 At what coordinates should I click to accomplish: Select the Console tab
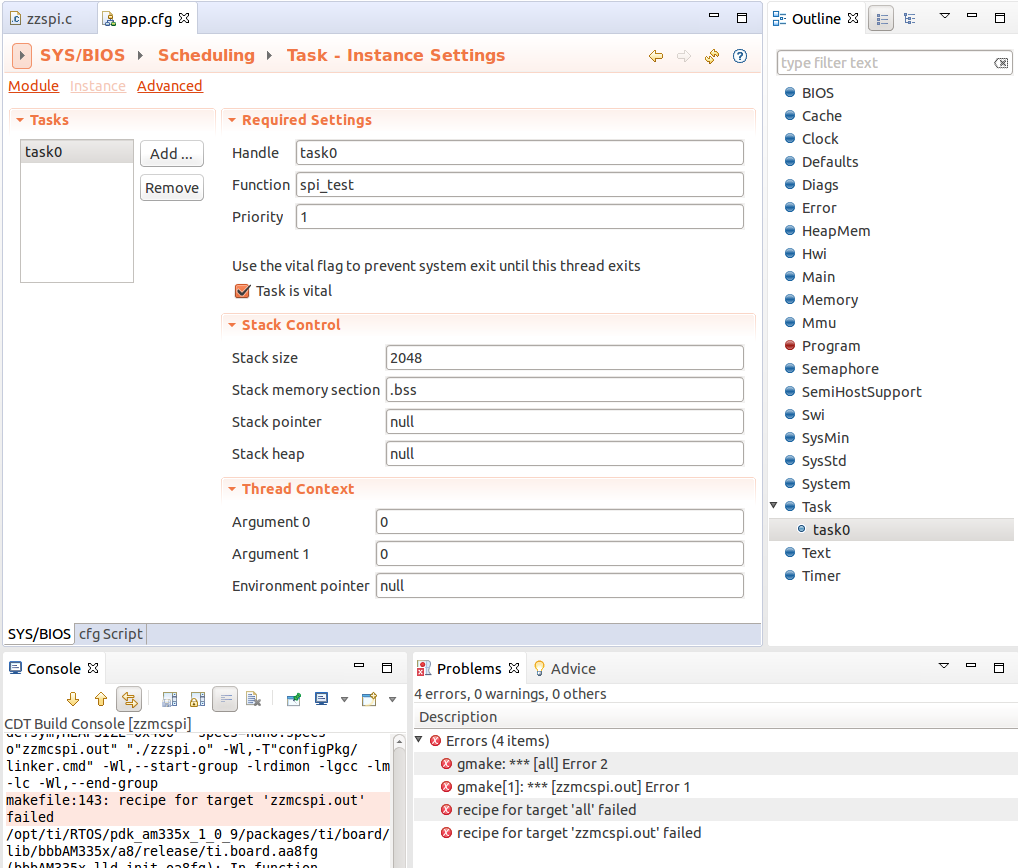pyautogui.click(x=54, y=669)
